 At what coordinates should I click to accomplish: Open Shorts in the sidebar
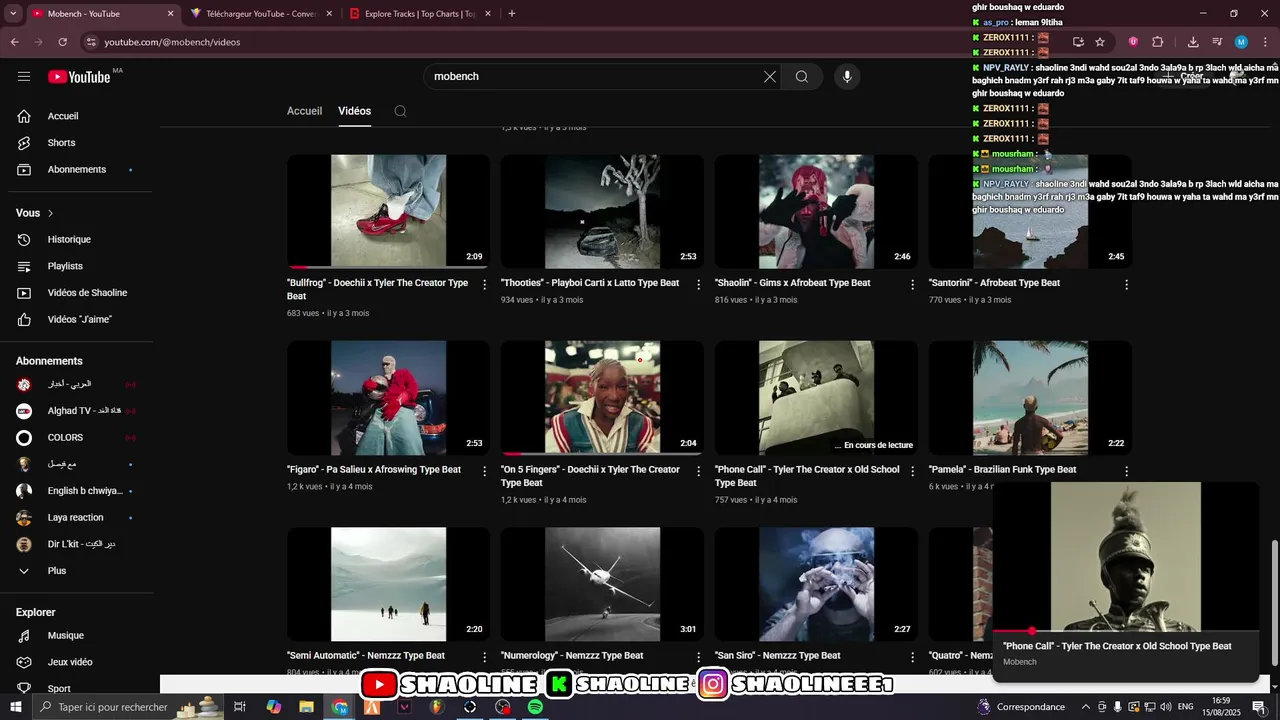coord(77,143)
